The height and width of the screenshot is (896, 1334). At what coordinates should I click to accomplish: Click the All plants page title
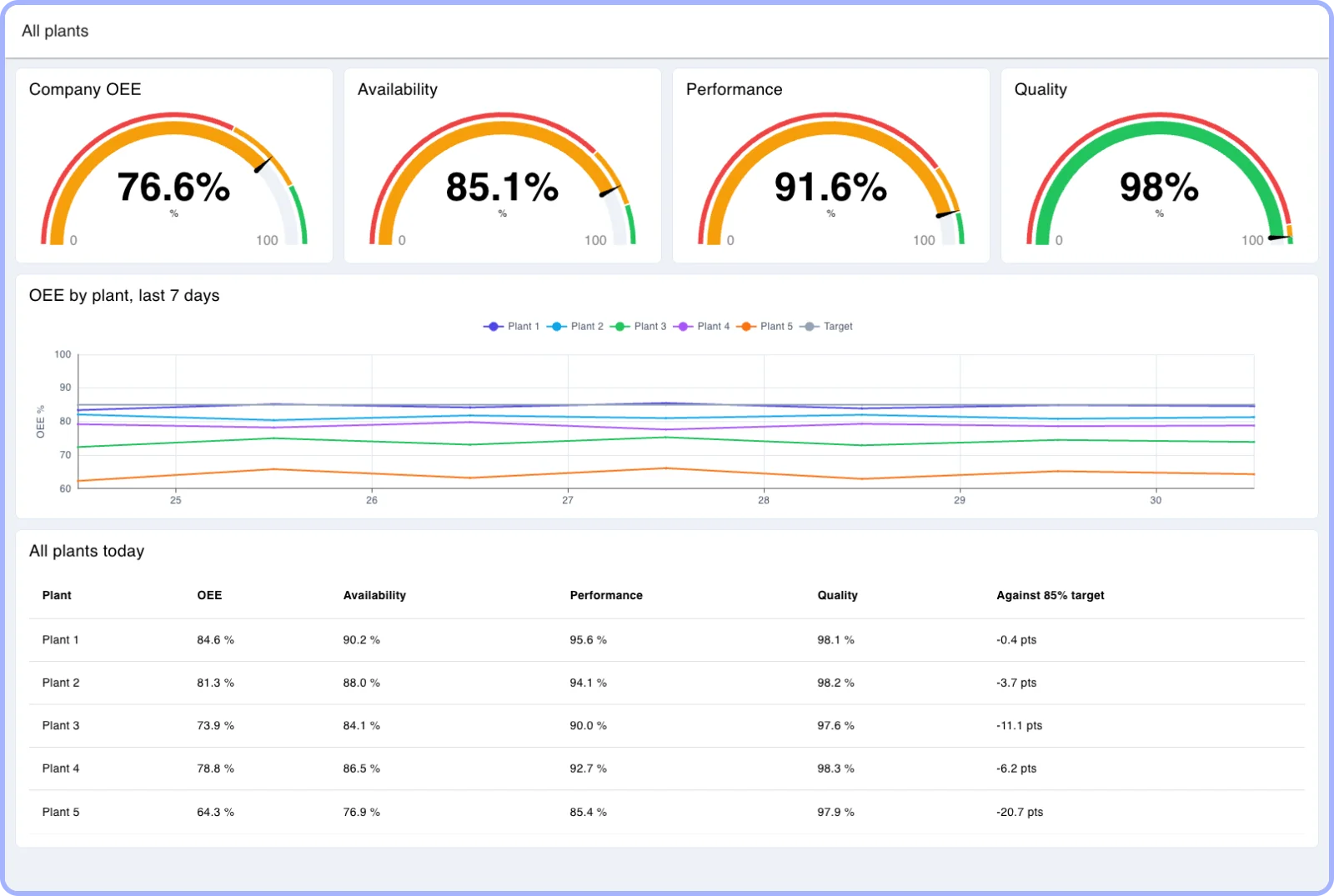(x=55, y=31)
